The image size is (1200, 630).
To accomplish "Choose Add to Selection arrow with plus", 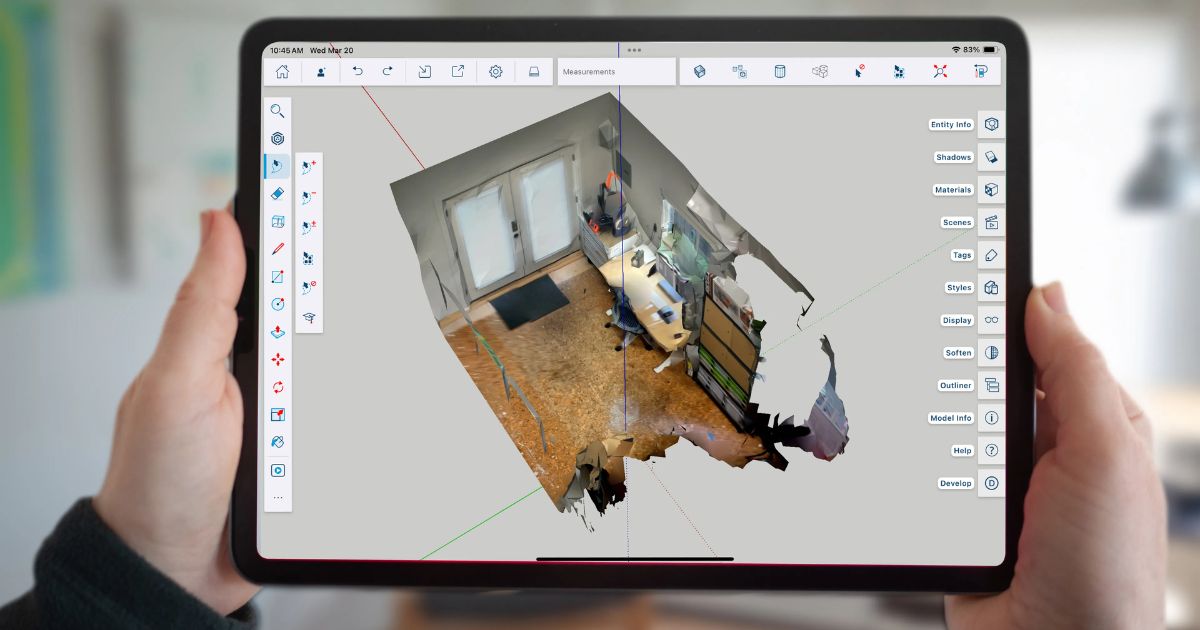I will point(309,168).
